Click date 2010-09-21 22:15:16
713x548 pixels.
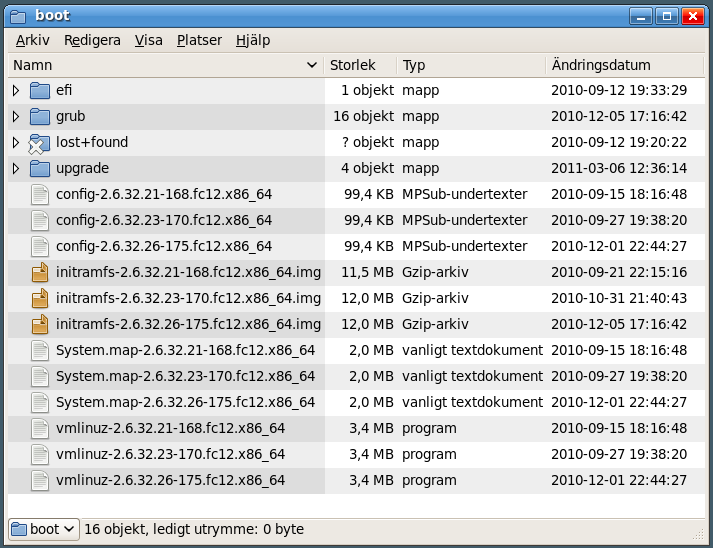(x=619, y=272)
